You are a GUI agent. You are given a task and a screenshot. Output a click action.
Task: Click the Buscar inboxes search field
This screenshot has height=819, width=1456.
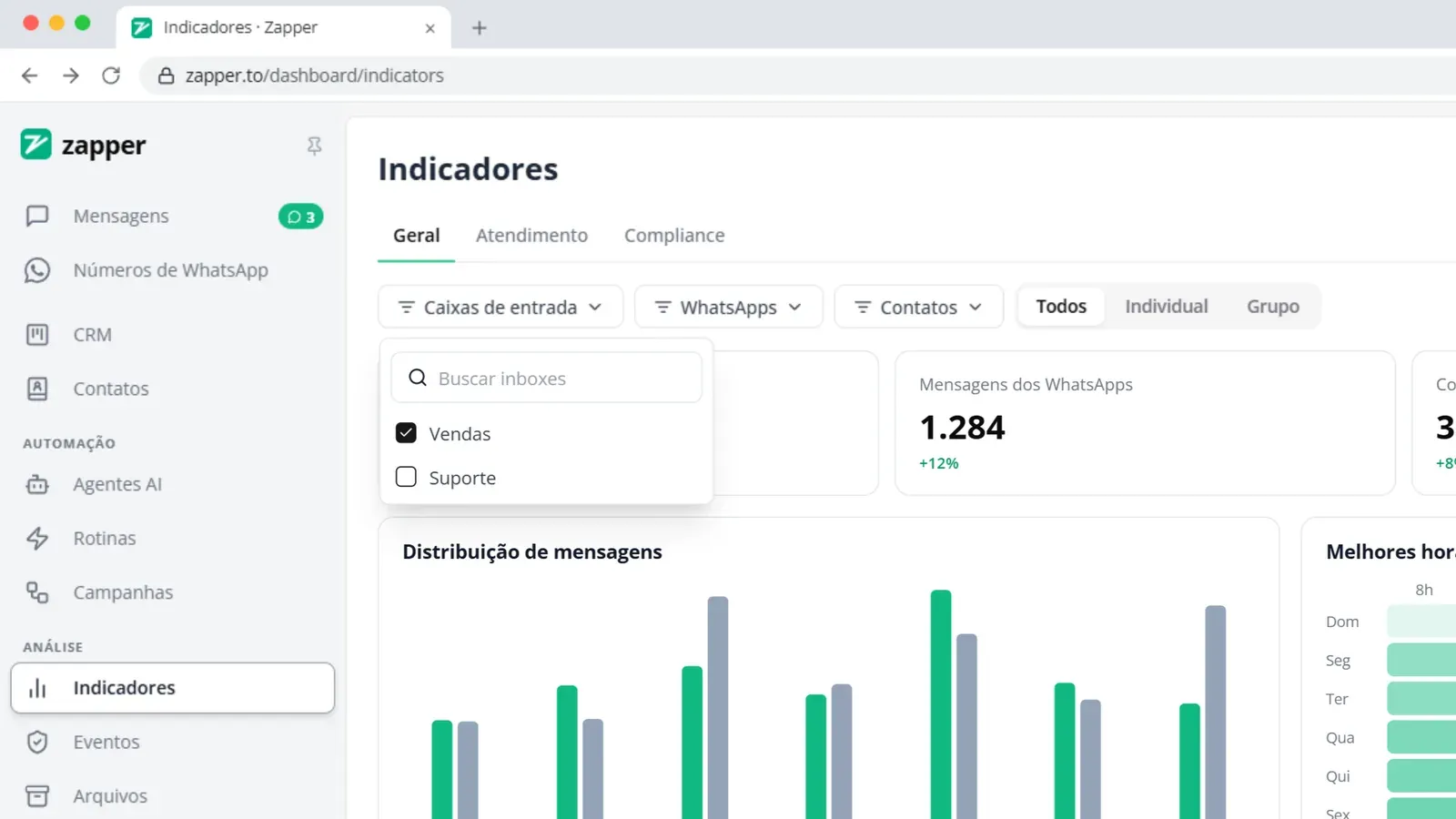[x=546, y=378]
